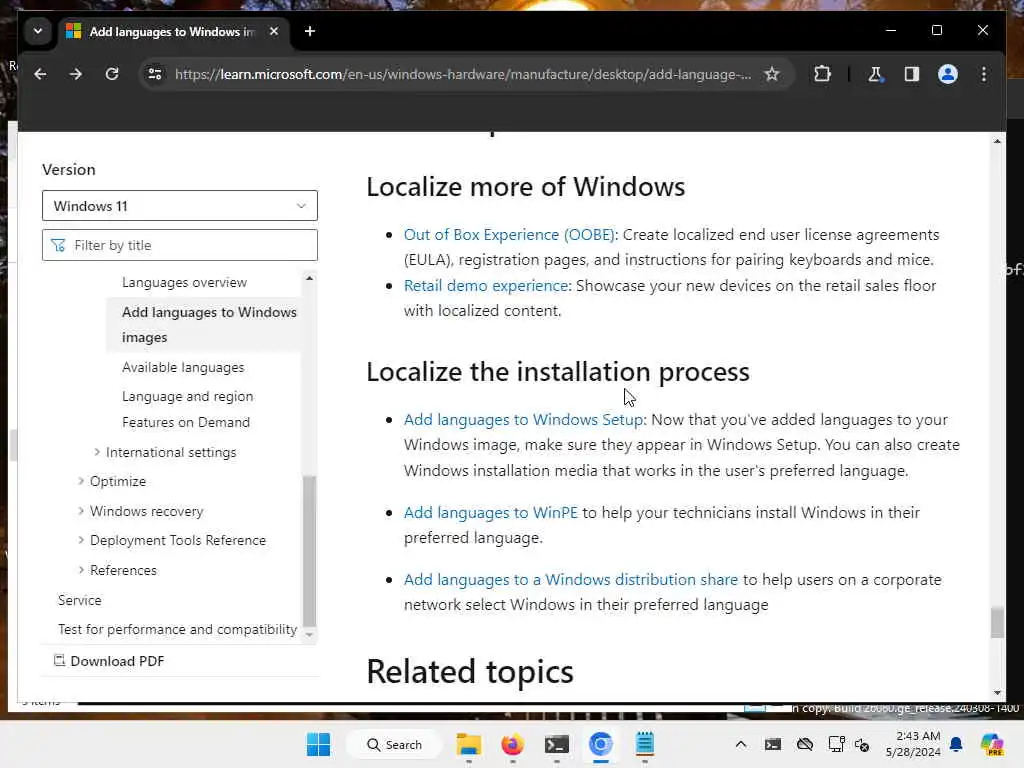
Task: Expand Deployment Tools Reference node
Action: pos(81,540)
